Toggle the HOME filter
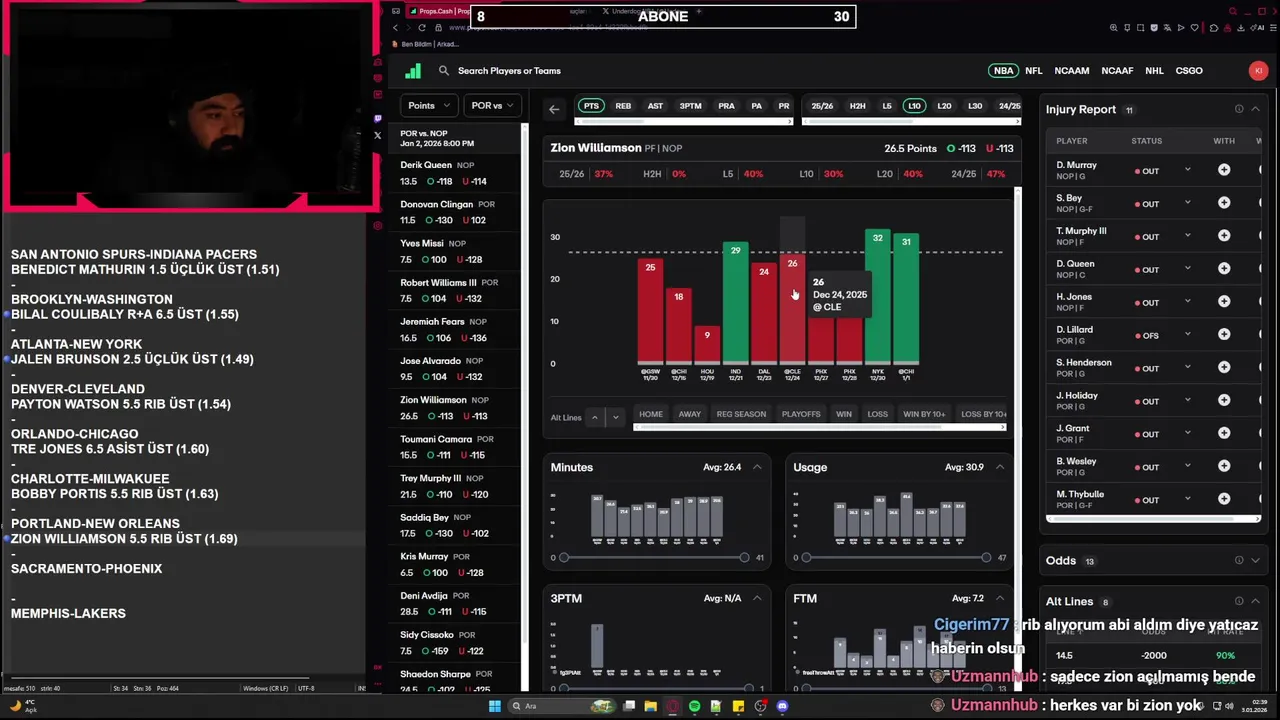 [651, 414]
